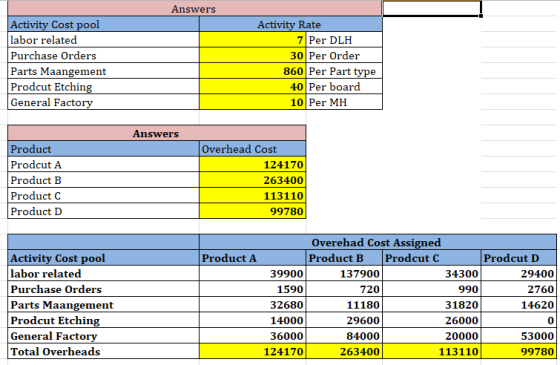Select General Factory value 53000
Image resolution: width=560 pixels, height=365 pixels.
pos(519,336)
